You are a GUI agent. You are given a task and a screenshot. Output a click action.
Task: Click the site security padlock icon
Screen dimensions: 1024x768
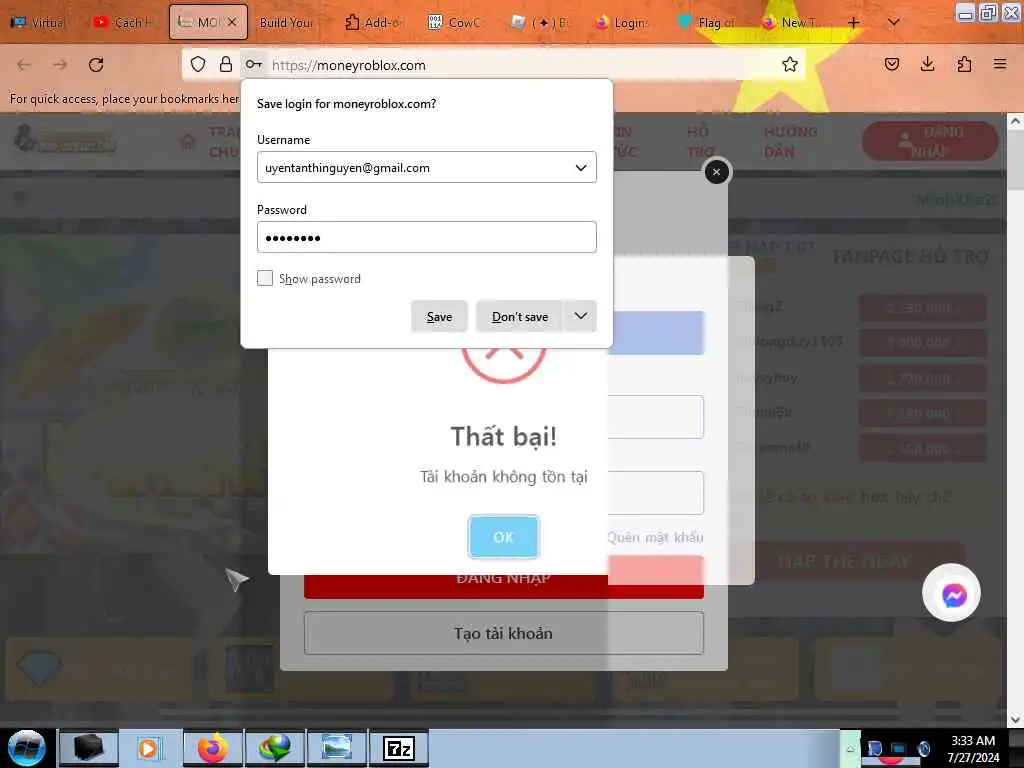click(x=225, y=64)
